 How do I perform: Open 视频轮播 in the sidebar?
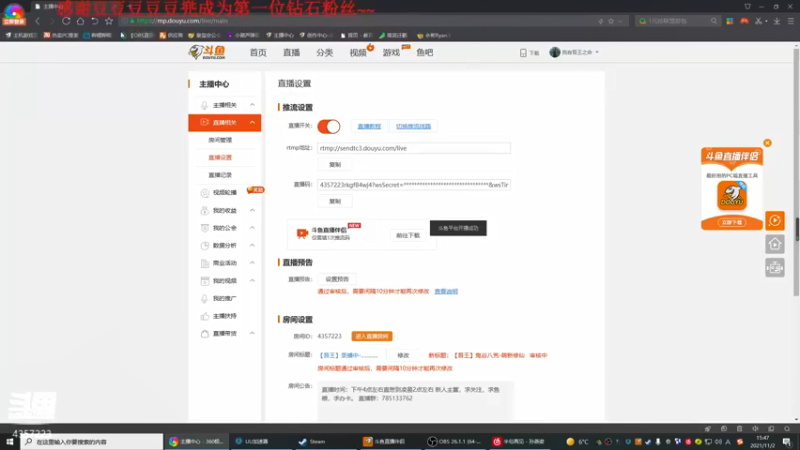click(x=224, y=192)
